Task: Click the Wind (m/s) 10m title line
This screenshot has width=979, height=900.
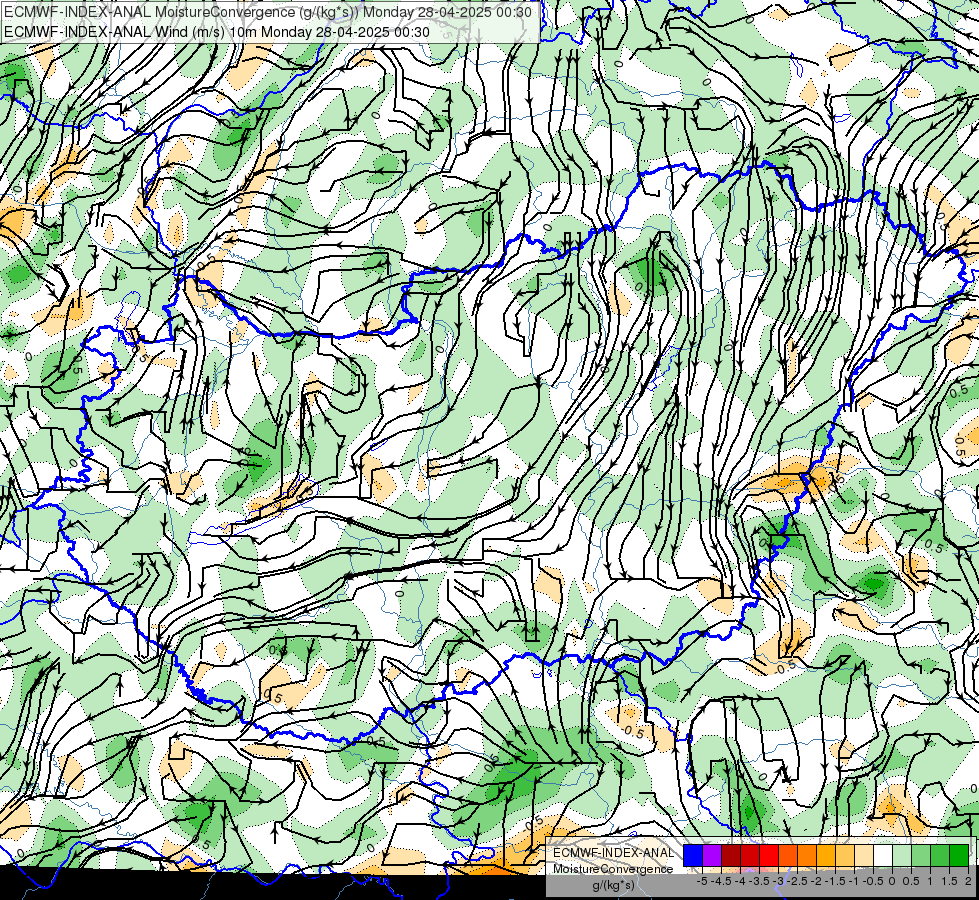Action: click(x=217, y=31)
